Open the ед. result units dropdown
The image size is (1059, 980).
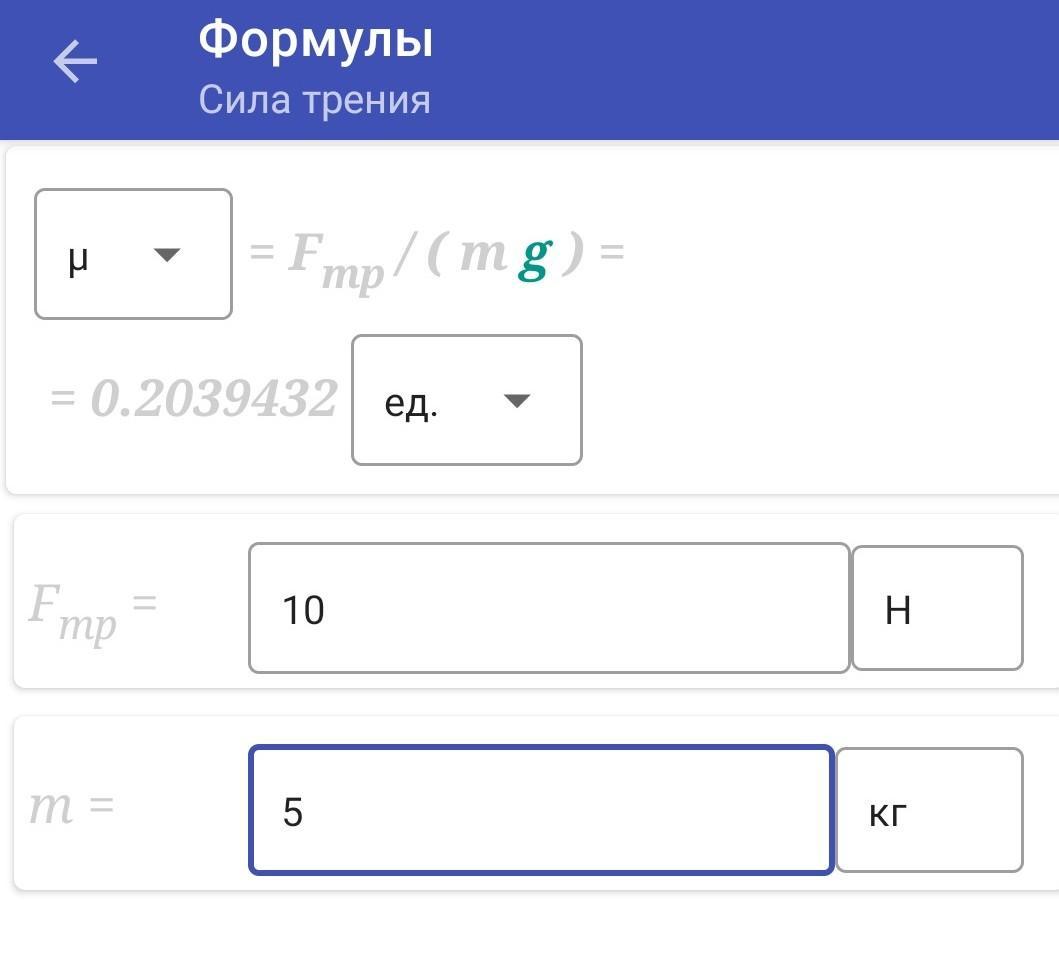click(x=466, y=400)
